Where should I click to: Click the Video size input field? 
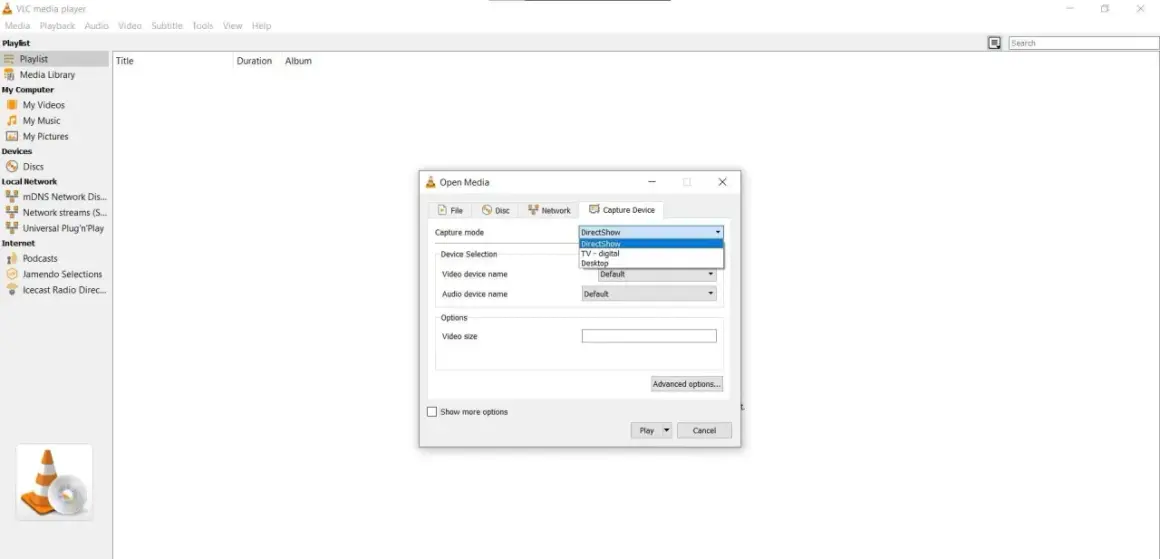(x=650, y=336)
